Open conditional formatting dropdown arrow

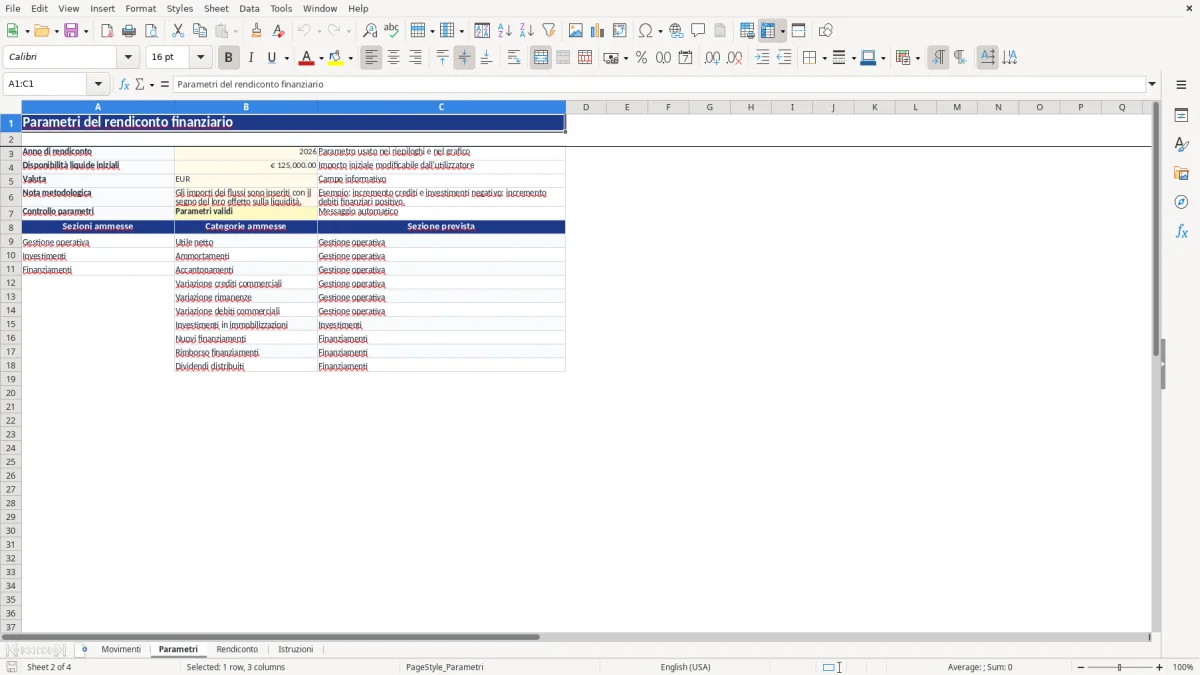click(917, 58)
